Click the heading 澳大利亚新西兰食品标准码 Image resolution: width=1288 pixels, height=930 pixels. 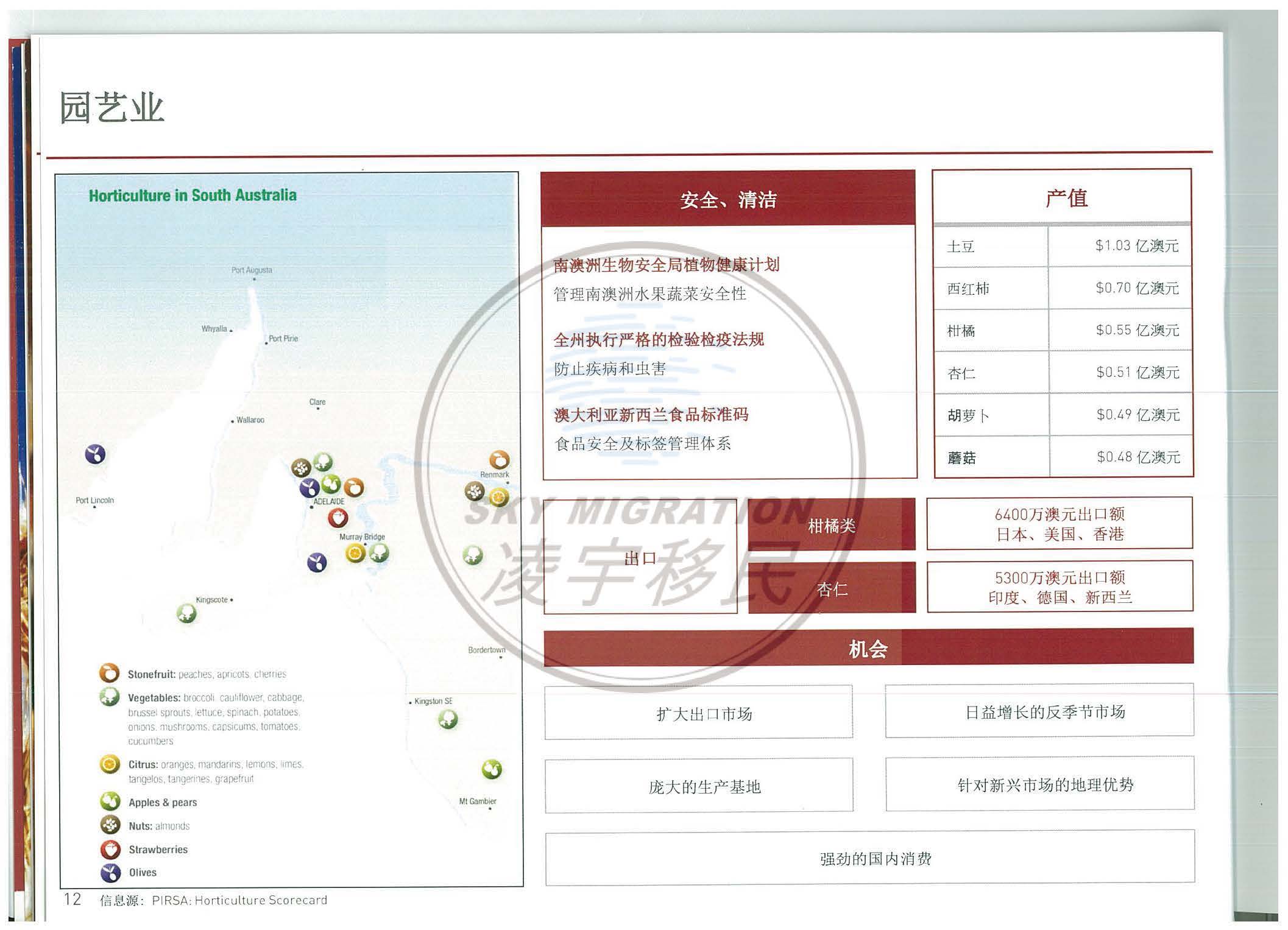tap(651, 415)
